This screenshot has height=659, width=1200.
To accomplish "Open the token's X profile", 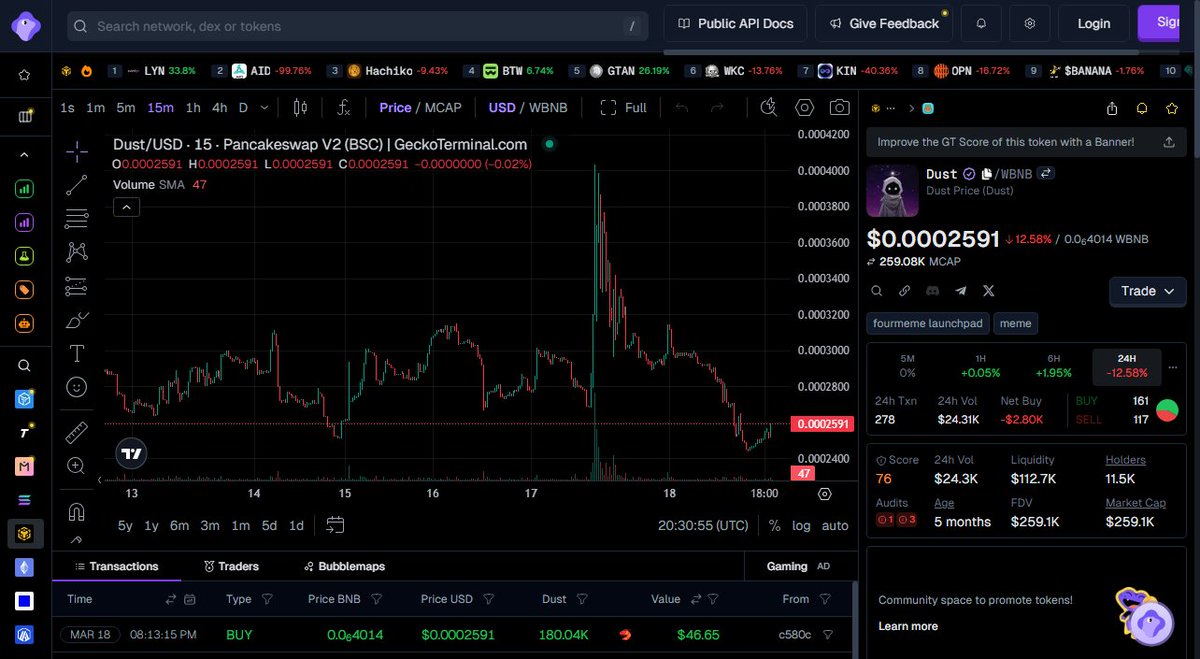I will click(989, 291).
